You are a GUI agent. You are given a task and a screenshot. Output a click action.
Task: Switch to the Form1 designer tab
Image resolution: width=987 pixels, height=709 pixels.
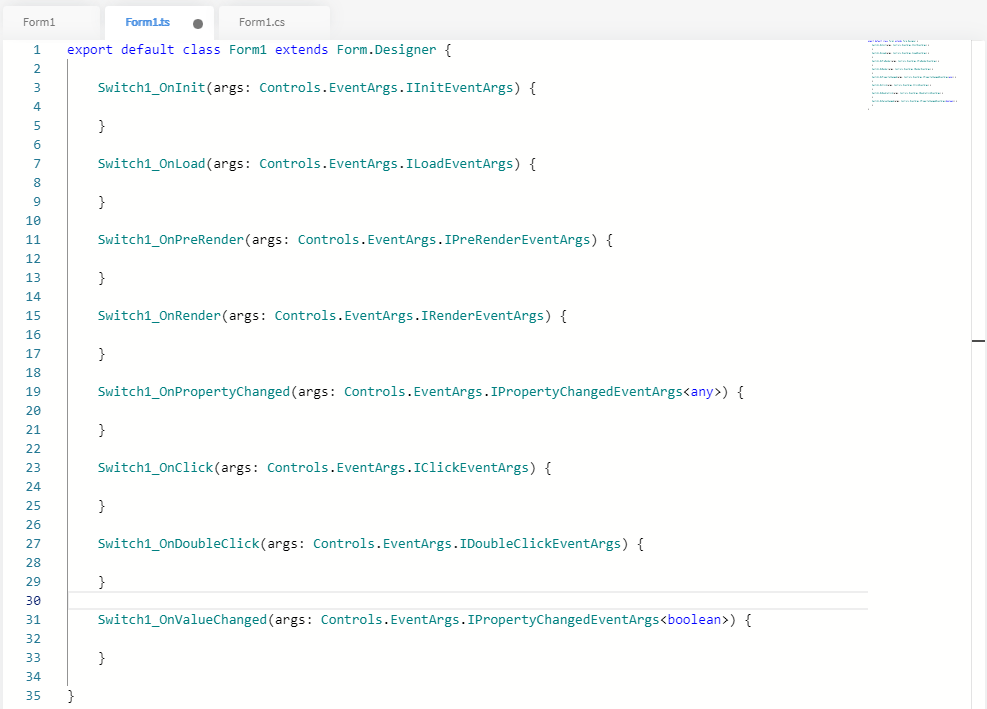click(x=39, y=22)
